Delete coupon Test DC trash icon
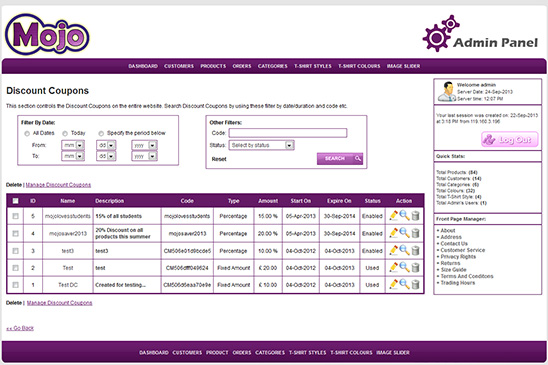The height and width of the screenshot is (365, 548). point(415,284)
